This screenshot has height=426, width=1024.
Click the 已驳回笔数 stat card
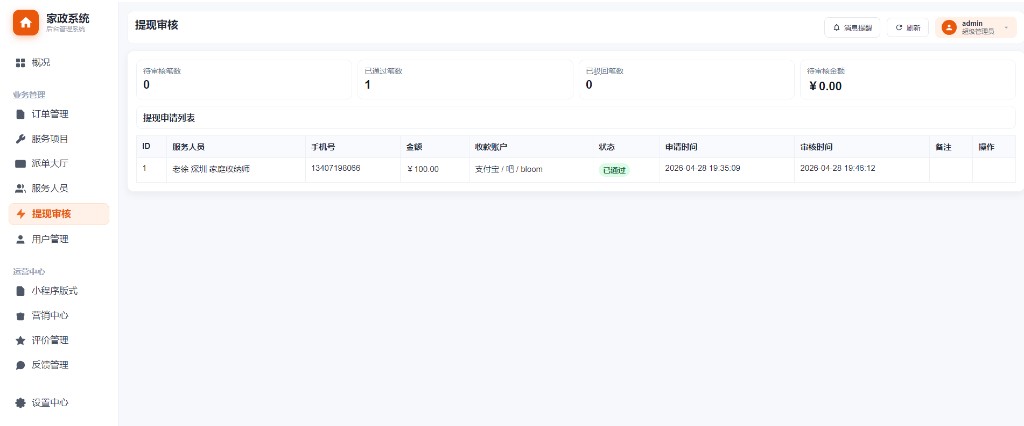click(686, 80)
